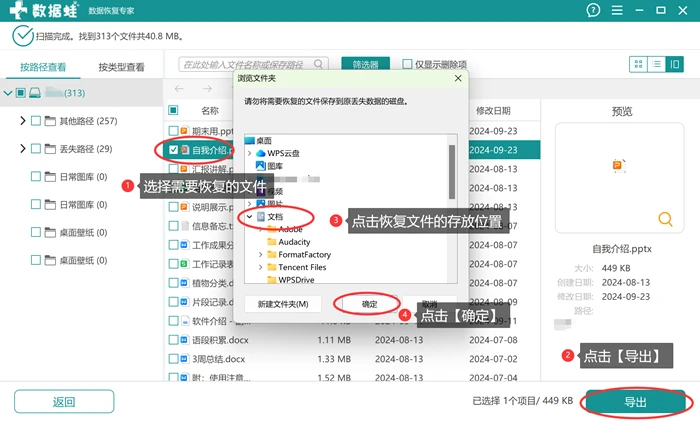Toggle checkbox for 自我介绍 file
This screenshot has width=700, height=422.
tap(174, 150)
